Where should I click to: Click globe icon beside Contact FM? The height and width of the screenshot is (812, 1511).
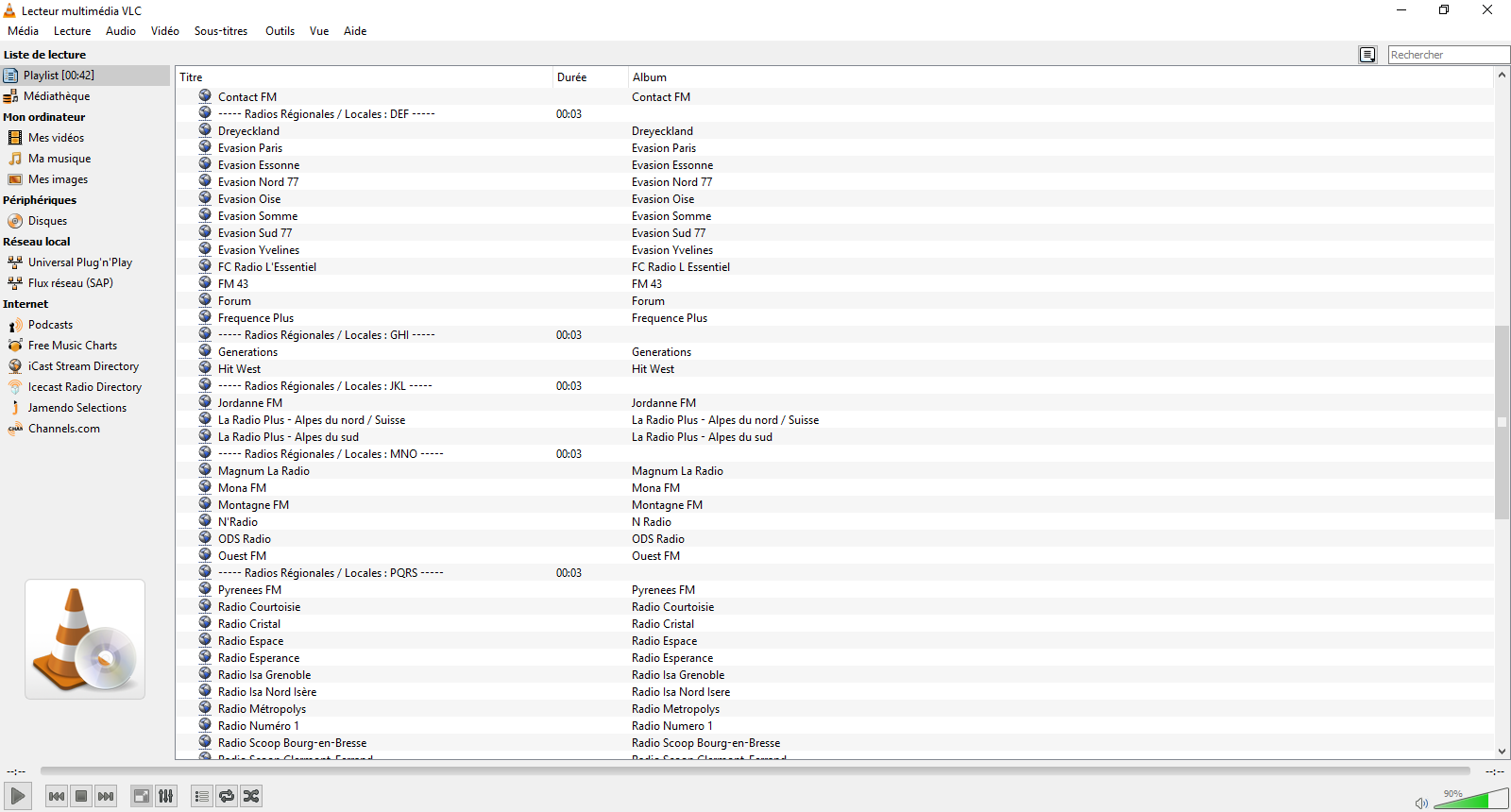click(205, 95)
